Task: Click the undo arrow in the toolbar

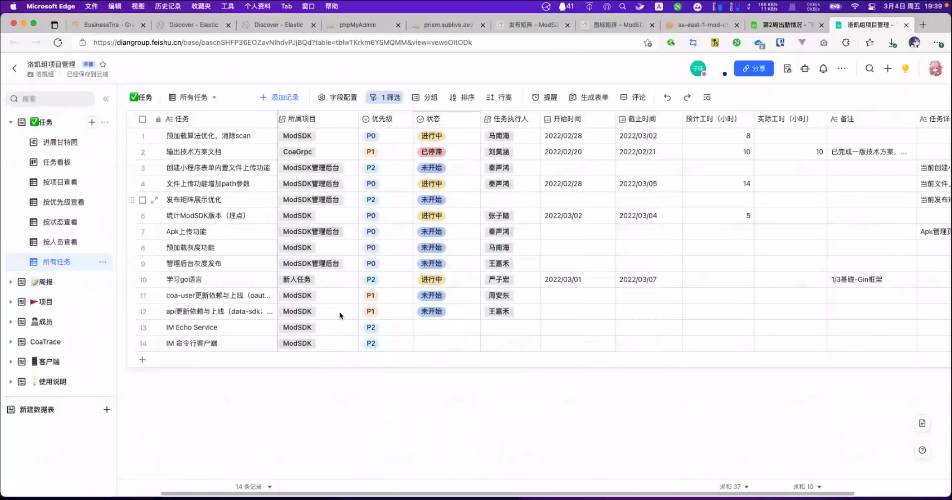Action: click(x=667, y=97)
